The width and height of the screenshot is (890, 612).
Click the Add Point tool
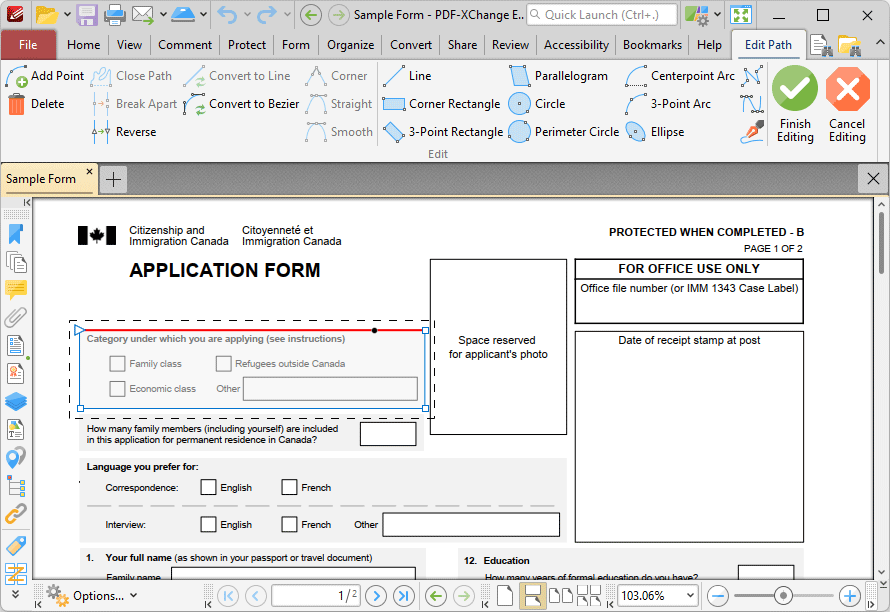(45, 76)
